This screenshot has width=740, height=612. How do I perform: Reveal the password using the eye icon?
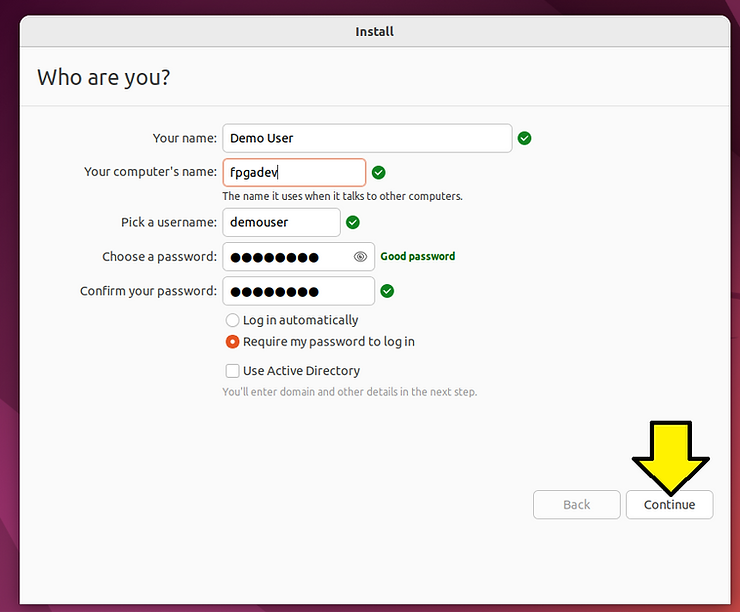(360, 257)
